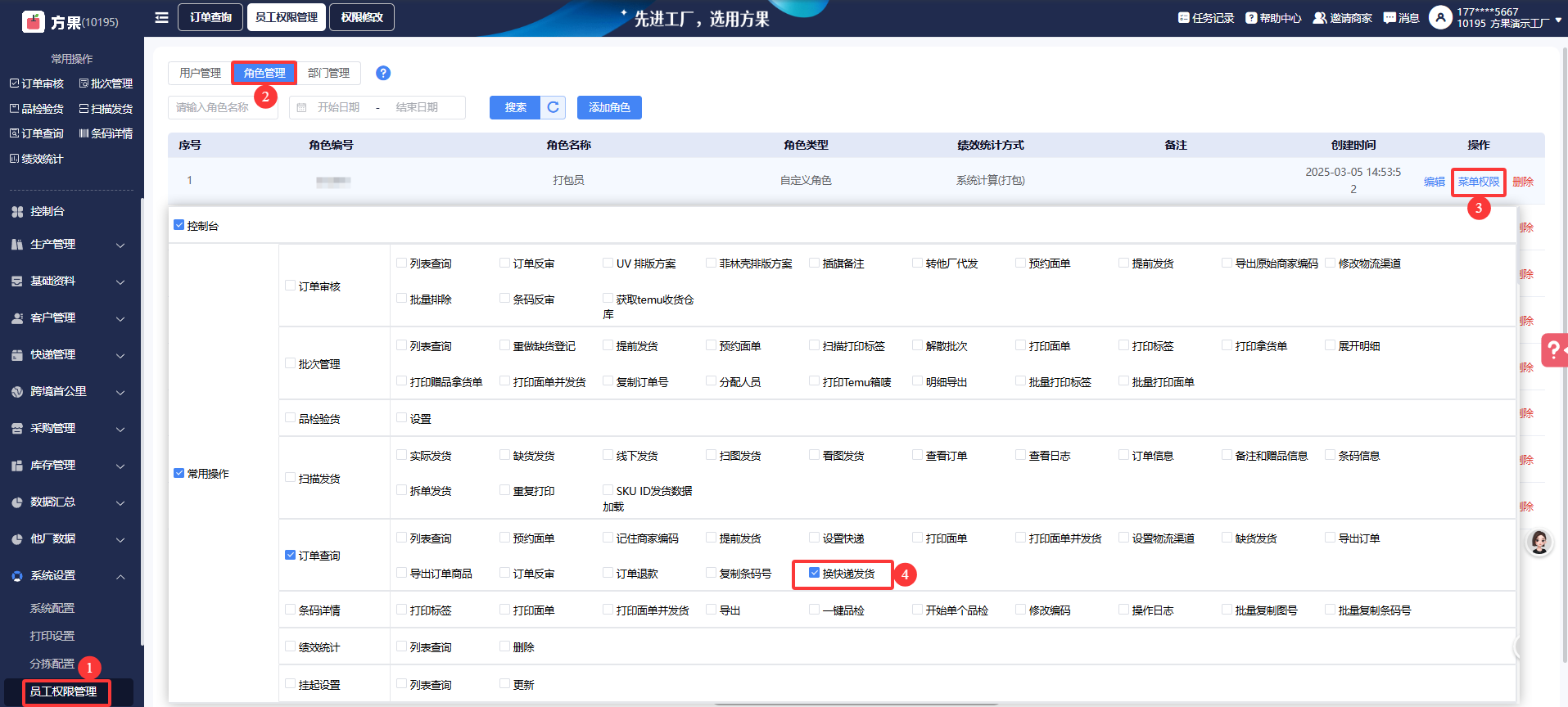Collapse the 系统设置 sidebar menu
Image resolution: width=1568 pixels, height=707 pixels.
[70, 576]
